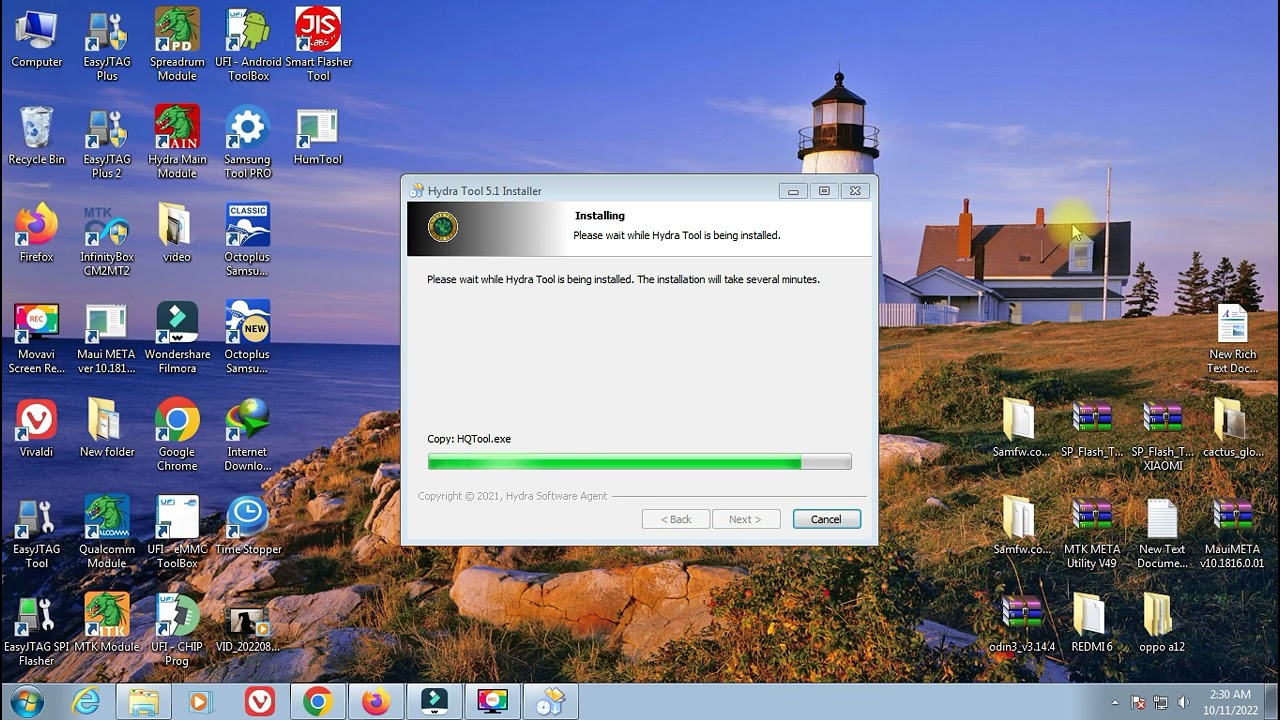Select the EasyJTAG Plus 2 desktop icon
1280x720 pixels.
tap(107, 142)
